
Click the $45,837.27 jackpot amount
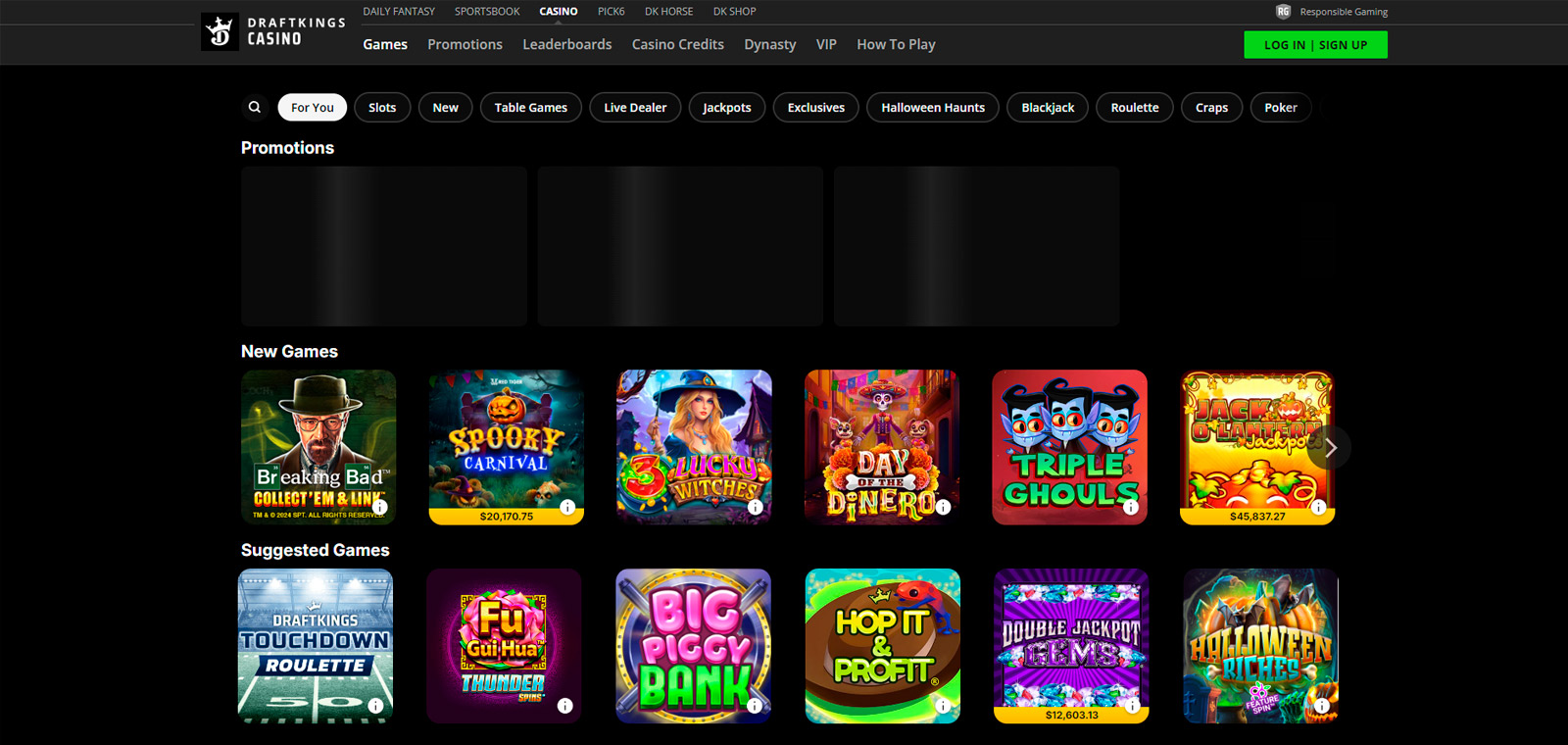tap(1257, 517)
